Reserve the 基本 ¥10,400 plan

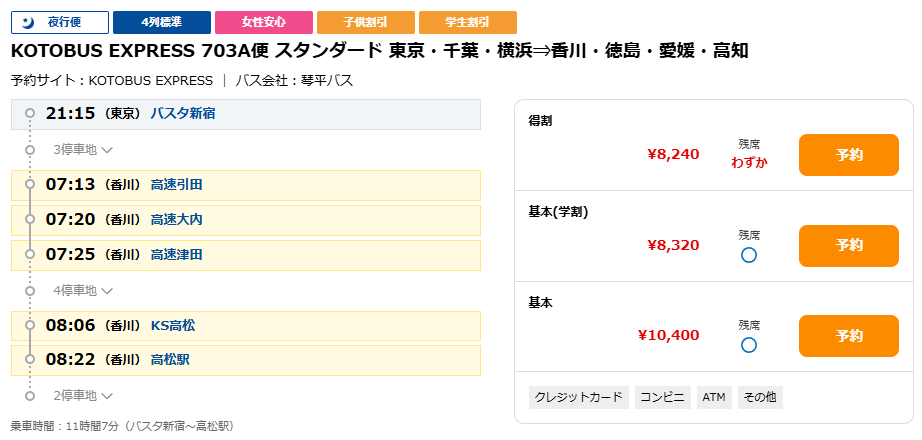click(848, 336)
